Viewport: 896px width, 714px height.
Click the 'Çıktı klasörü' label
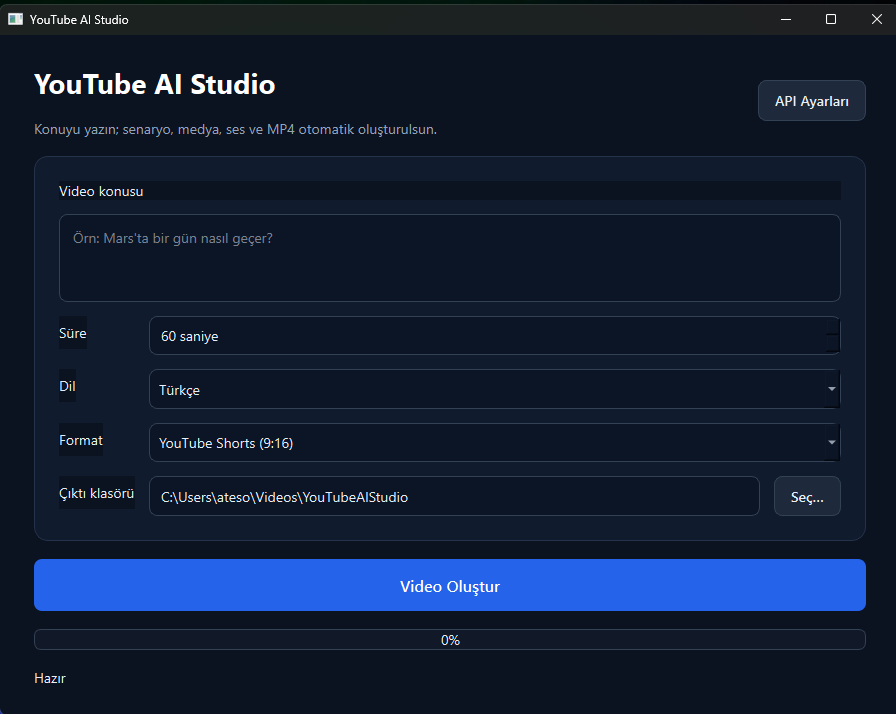pos(97,493)
